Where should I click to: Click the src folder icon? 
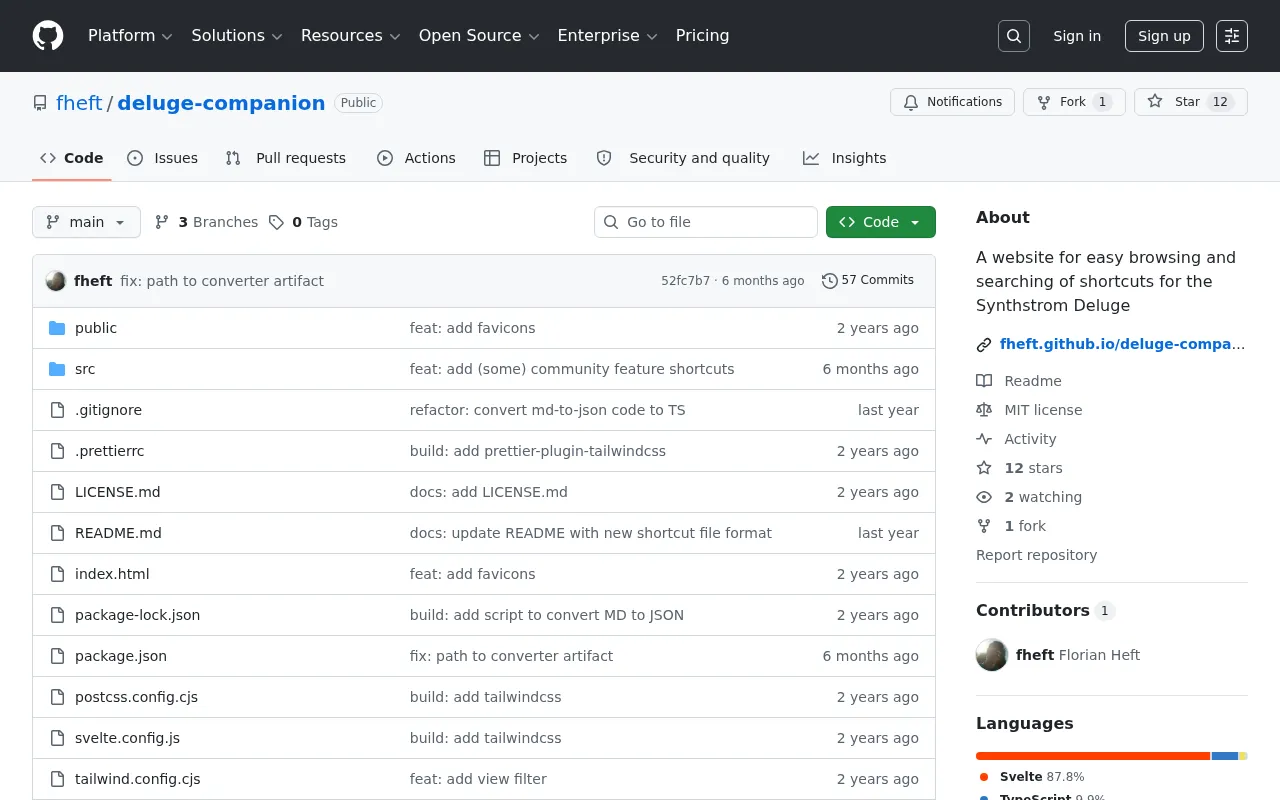pos(57,369)
